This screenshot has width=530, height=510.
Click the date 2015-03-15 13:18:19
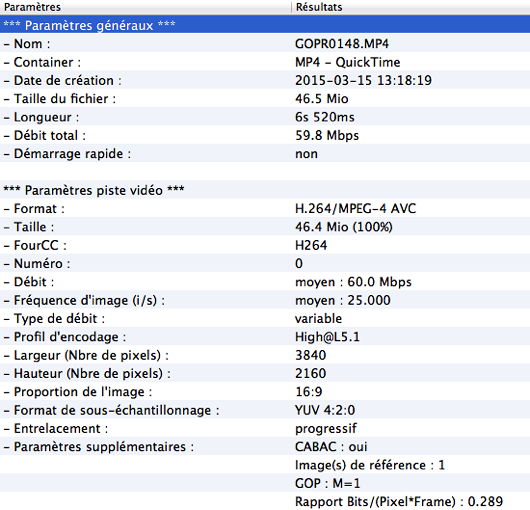click(363, 80)
